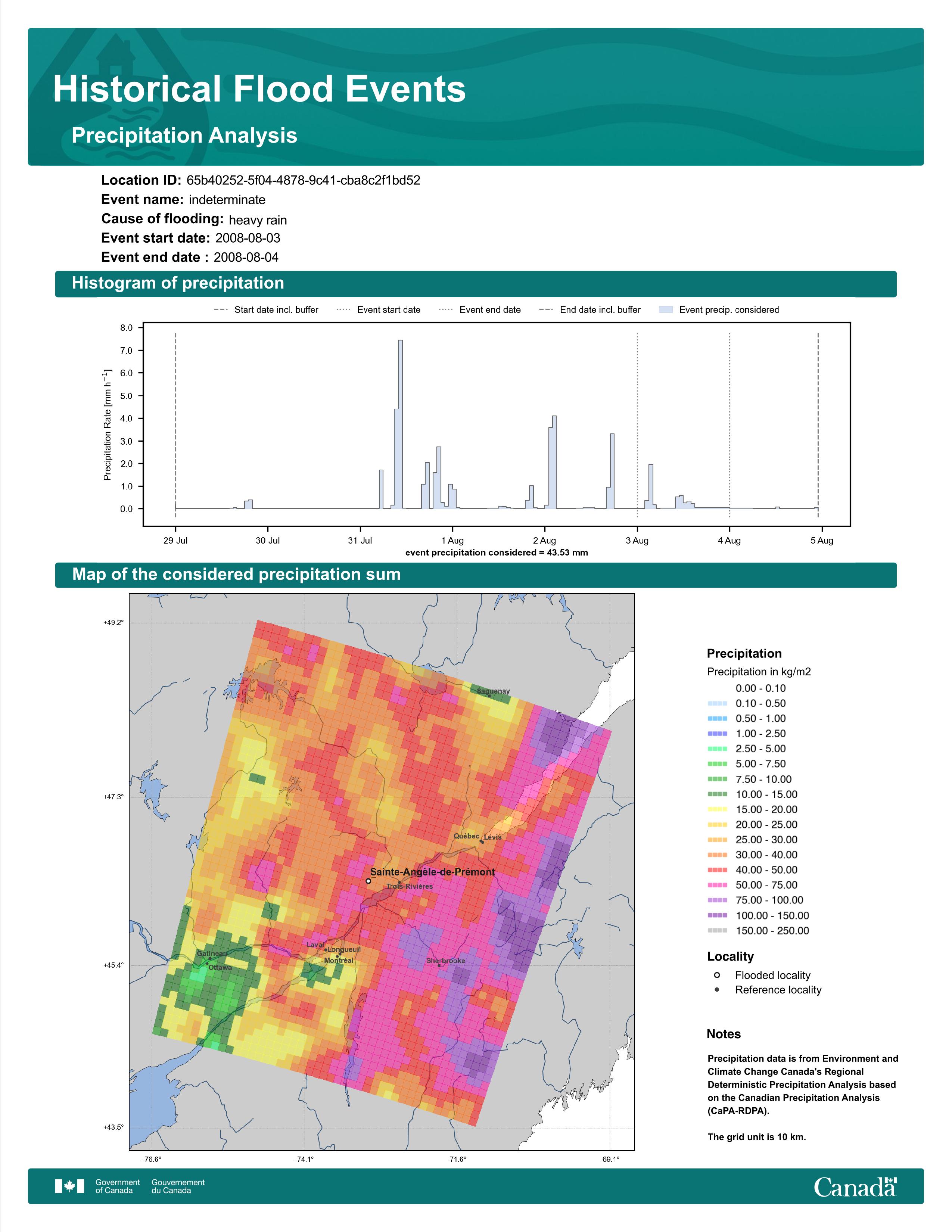Click the Histogram of precipitation header

pyautogui.click(x=178, y=283)
